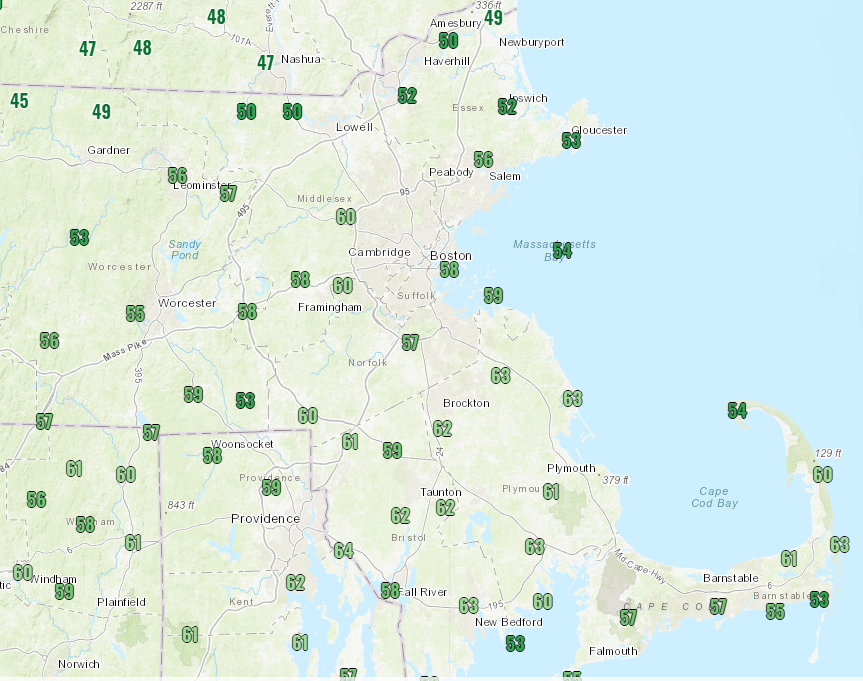The height and width of the screenshot is (681, 863).
Task: Click the 61 marker near Plymouth
Action: [551, 492]
